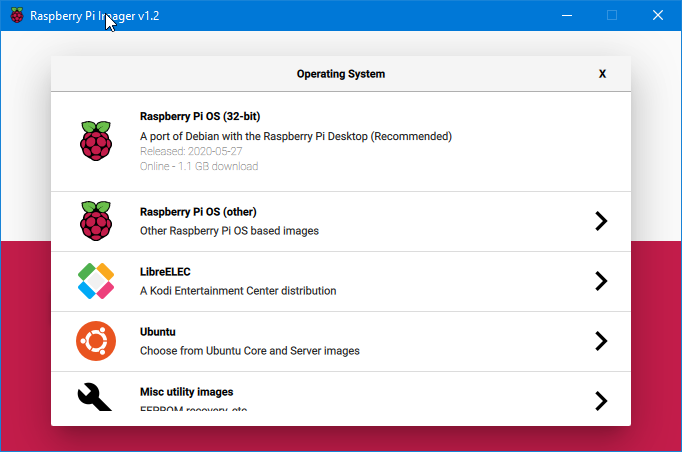Minimize the Raspberry Pi Imager window
This screenshot has height=452, width=682.
(x=567, y=15)
